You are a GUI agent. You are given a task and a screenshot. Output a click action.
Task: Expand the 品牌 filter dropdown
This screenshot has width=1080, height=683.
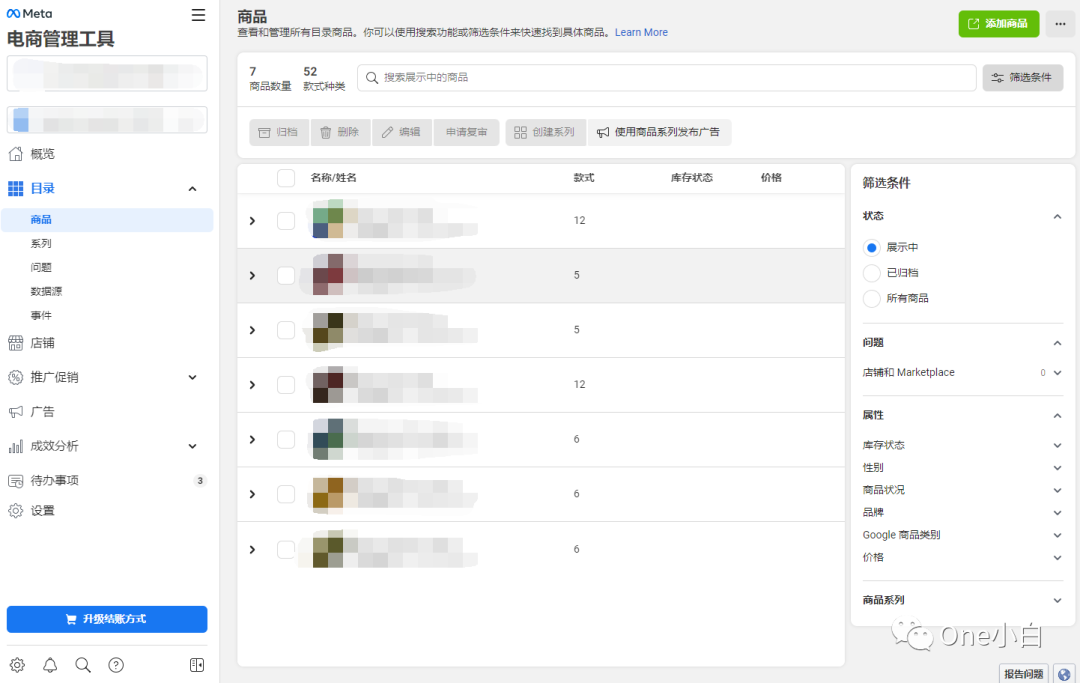1057,512
